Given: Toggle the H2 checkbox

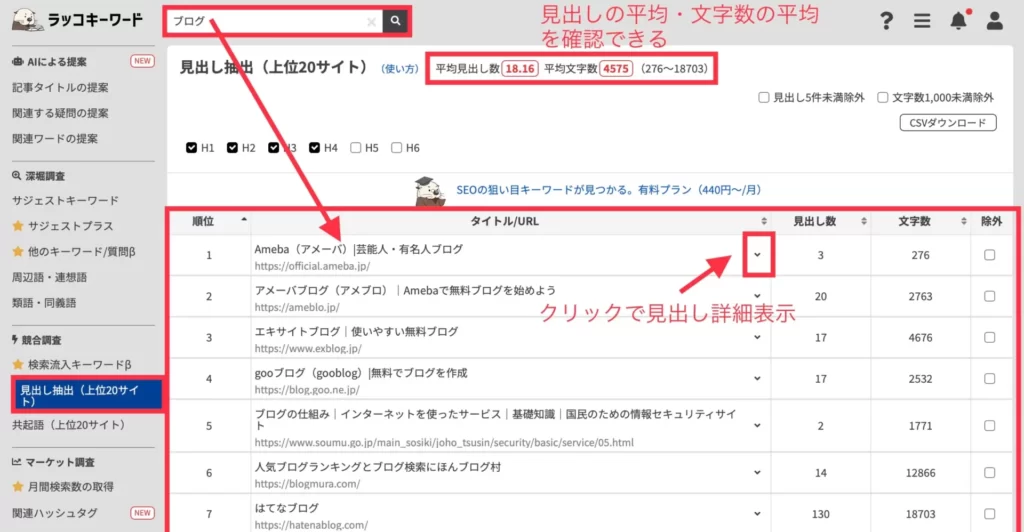Looking at the screenshot, I should [x=232, y=148].
